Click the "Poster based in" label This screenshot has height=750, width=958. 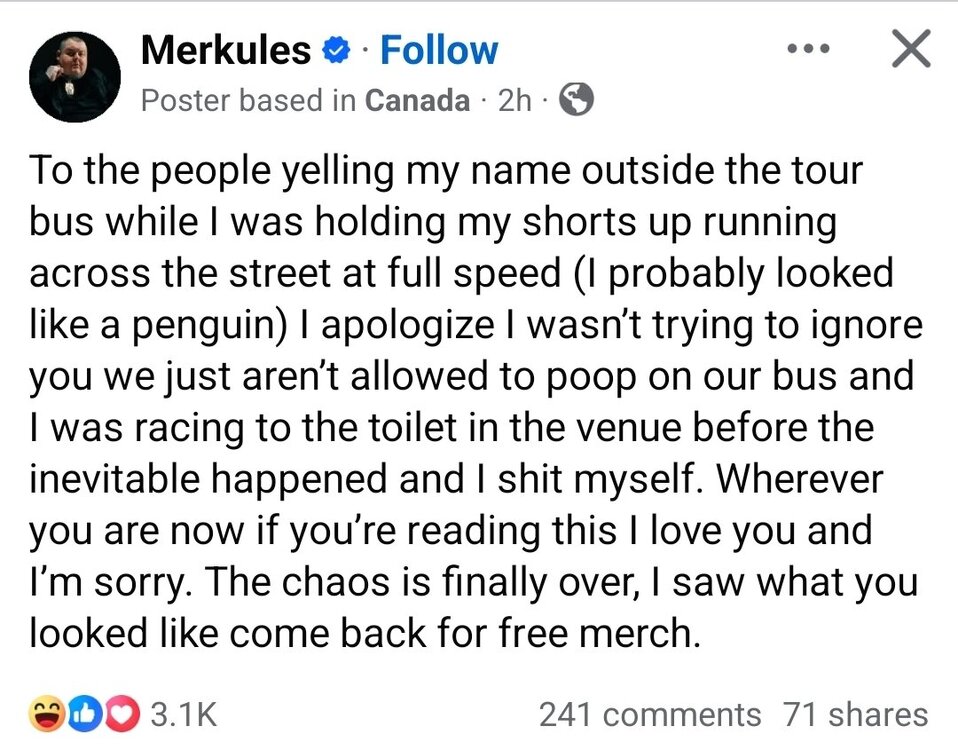pos(249,100)
